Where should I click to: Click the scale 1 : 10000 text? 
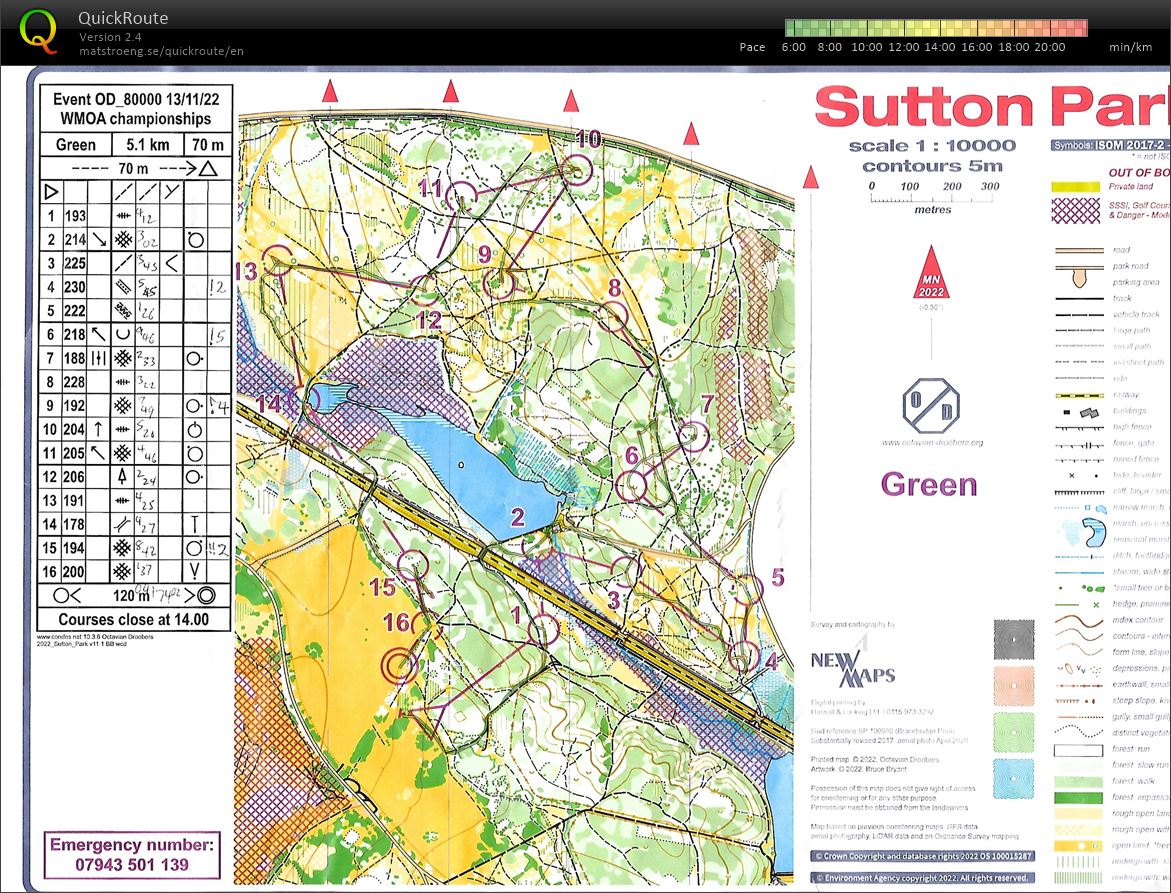[932, 146]
